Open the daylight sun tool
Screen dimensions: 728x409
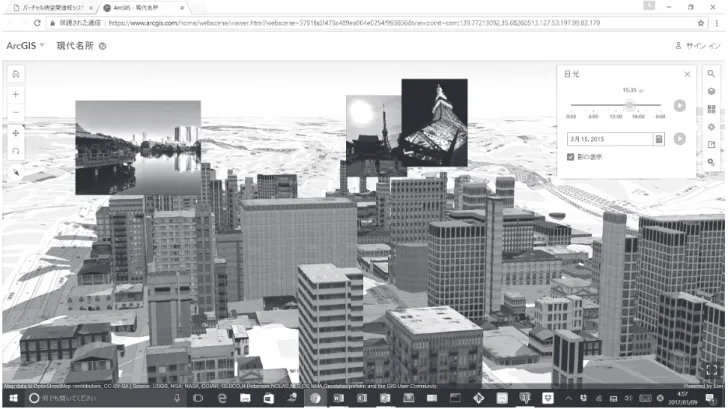coord(711,127)
